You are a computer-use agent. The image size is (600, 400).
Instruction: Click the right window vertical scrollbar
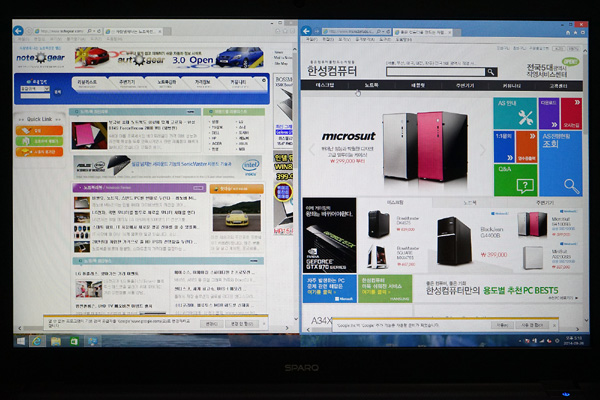coord(585,184)
